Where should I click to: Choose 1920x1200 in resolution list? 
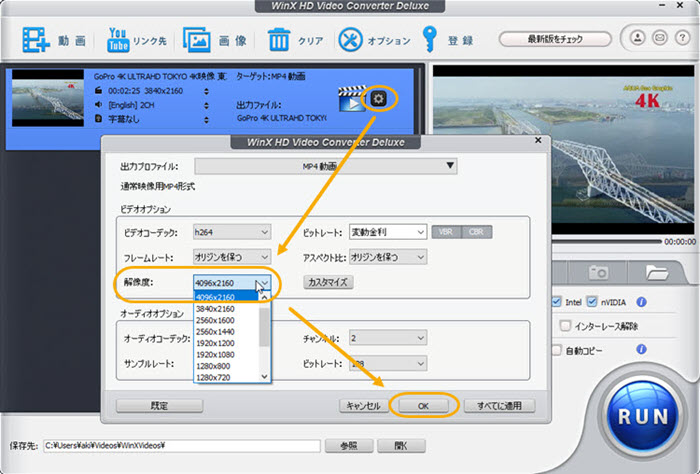[x=226, y=343]
